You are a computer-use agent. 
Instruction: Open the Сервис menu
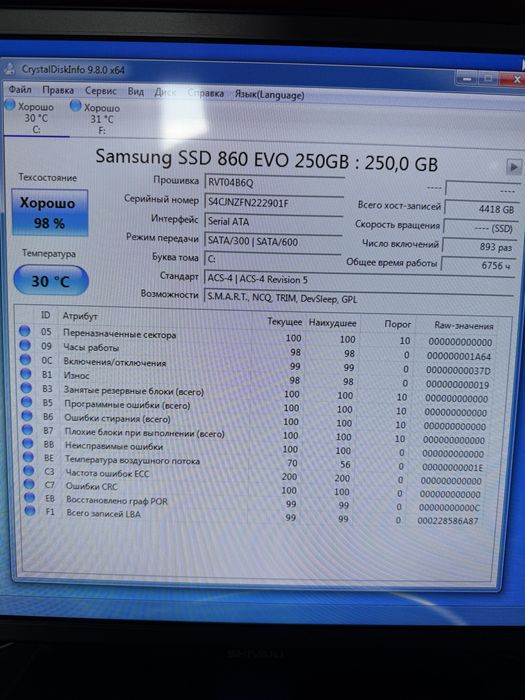click(101, 91)
